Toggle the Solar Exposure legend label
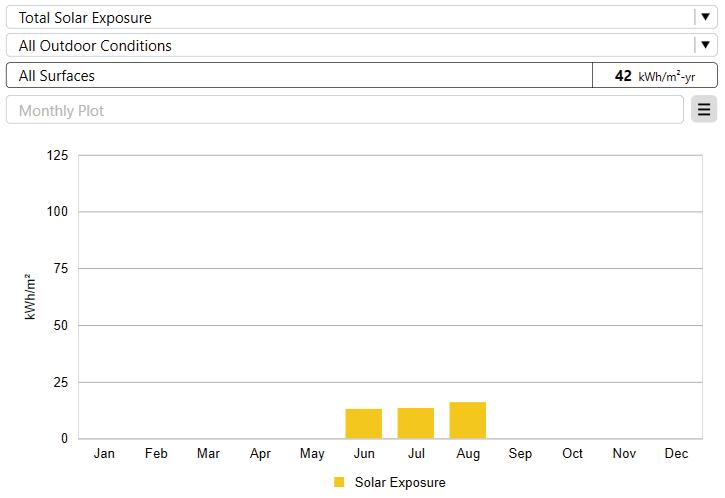 [x=400, y=482]
